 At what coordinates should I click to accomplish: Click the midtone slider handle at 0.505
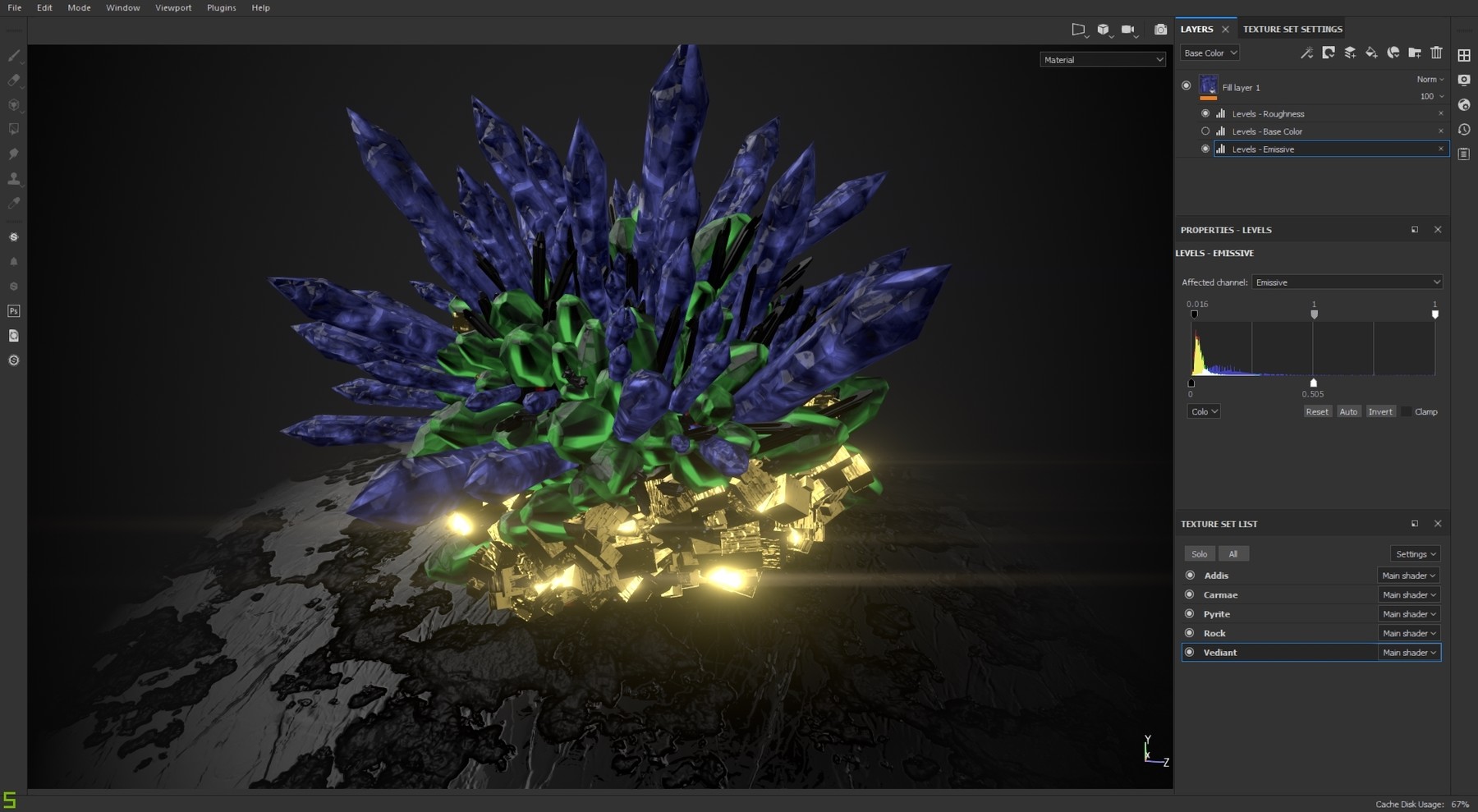pos(1314,383)
